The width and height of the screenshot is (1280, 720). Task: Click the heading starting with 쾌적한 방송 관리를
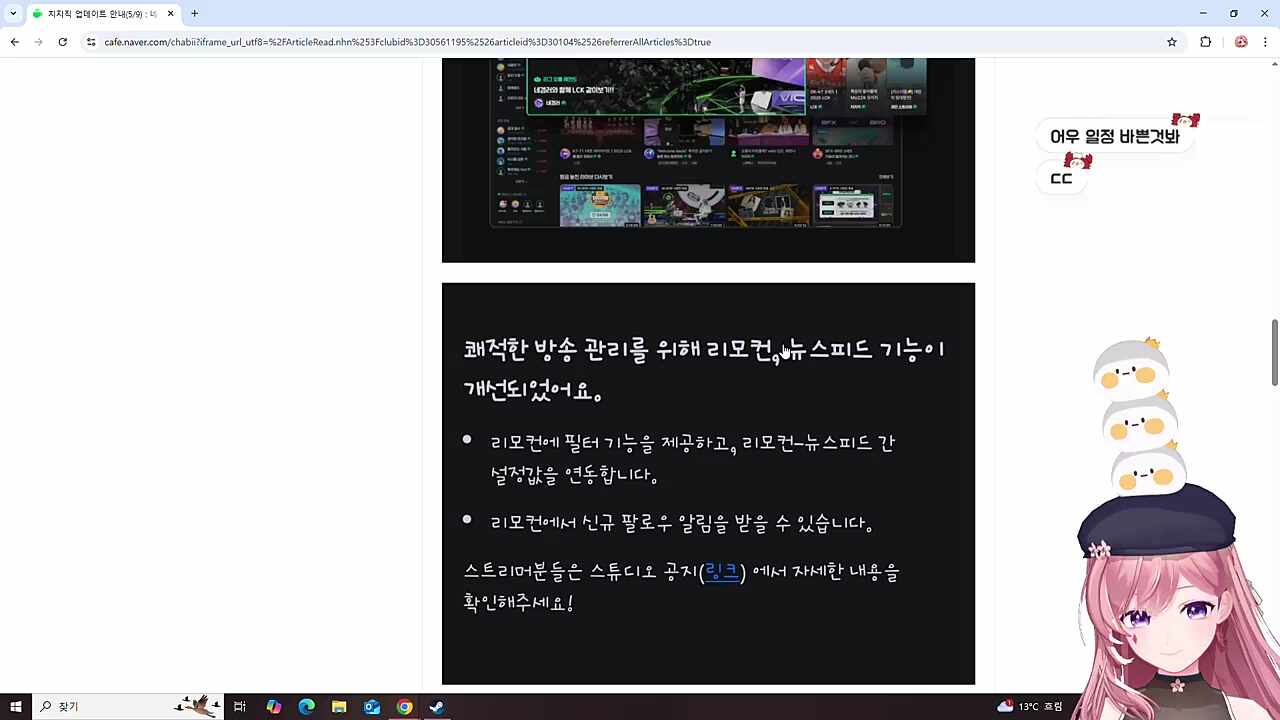704,369
